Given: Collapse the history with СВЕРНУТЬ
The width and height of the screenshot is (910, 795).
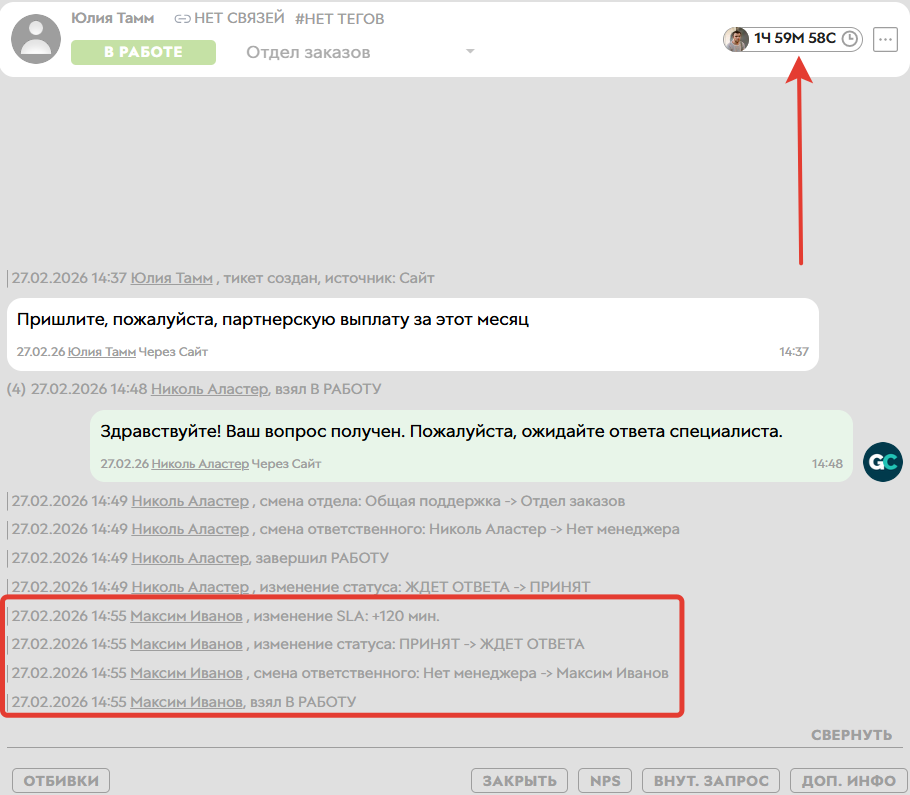Looking at the screenshot, I should 851,735.
